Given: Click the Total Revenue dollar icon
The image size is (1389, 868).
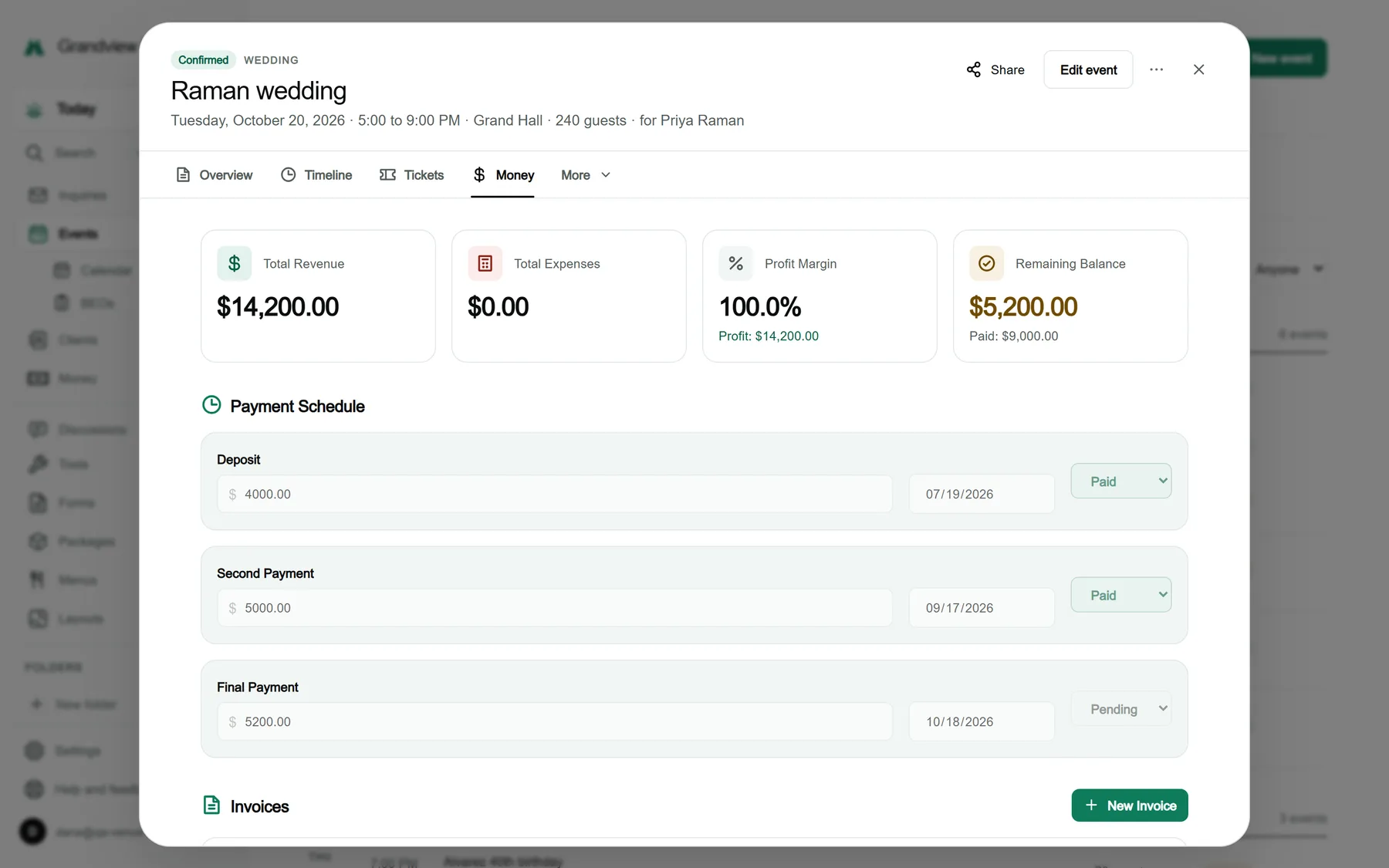Looking at the screenshot, I should tap(234, 264).
